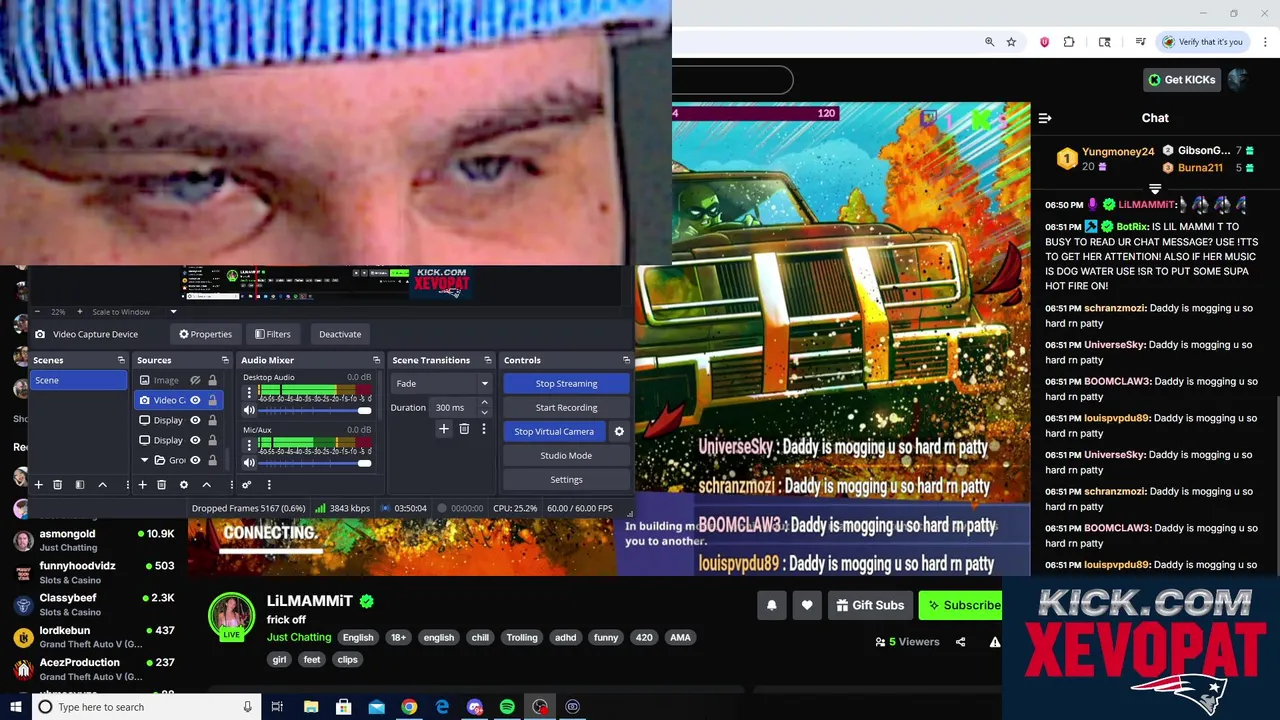Unlock the Image source lock icon
Viewport: 1280px width, 720px height.
click(x=212, y=380)
